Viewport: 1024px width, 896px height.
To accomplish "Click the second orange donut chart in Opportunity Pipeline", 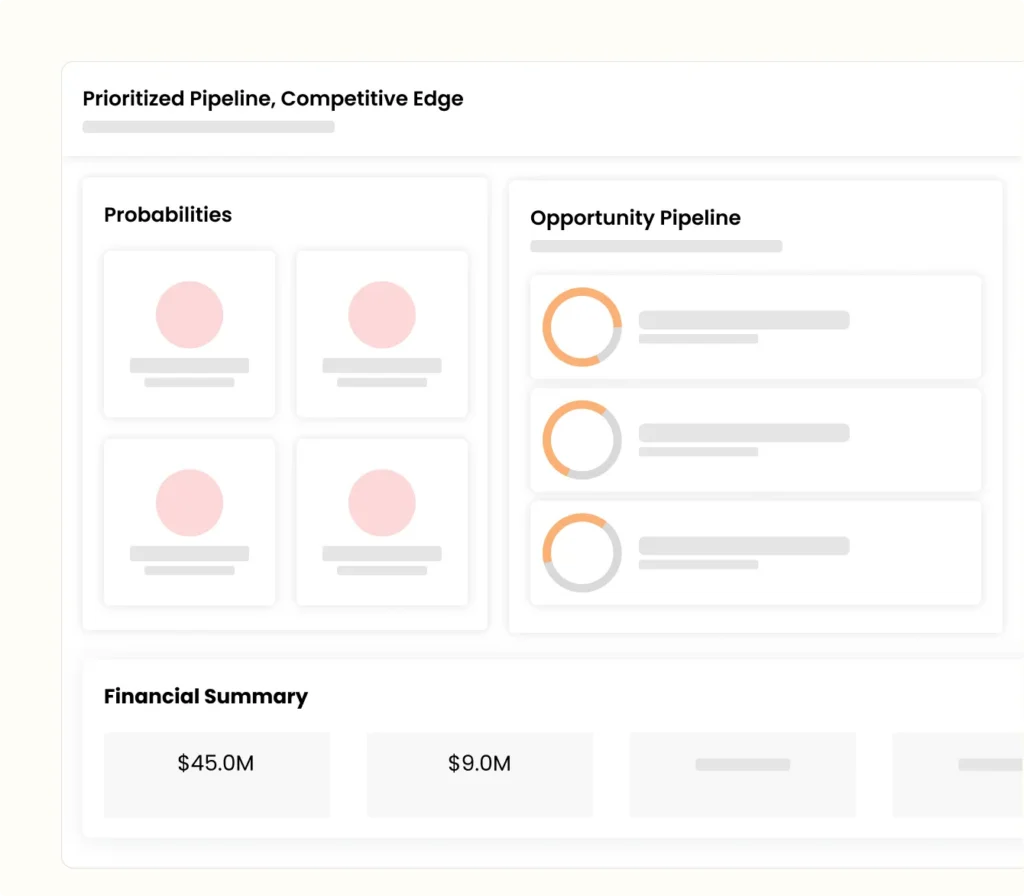I will (x=582, y=440).
